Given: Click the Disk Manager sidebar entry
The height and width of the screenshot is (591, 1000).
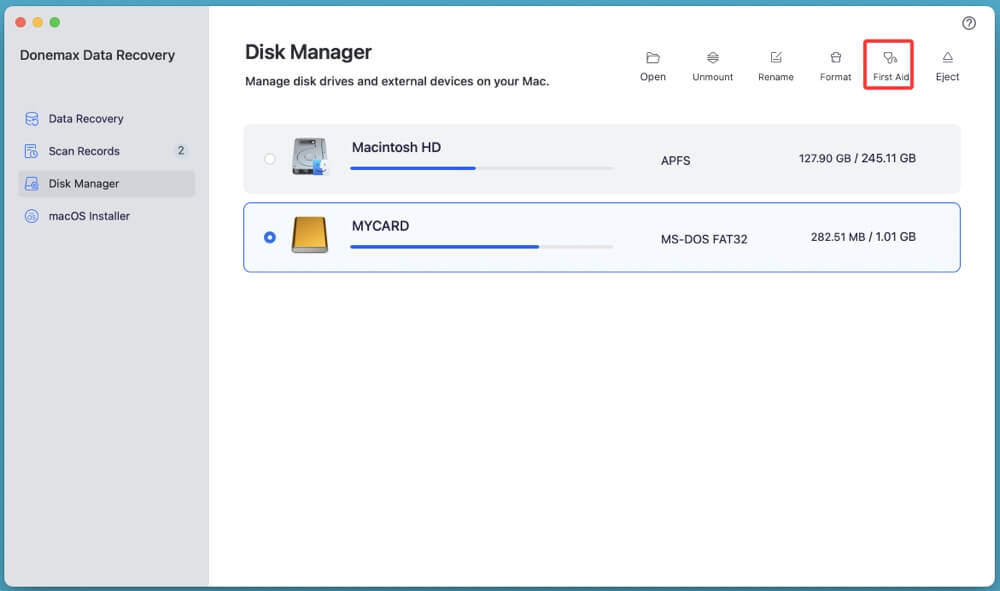Looking at the screenshot, I should 85,183.
